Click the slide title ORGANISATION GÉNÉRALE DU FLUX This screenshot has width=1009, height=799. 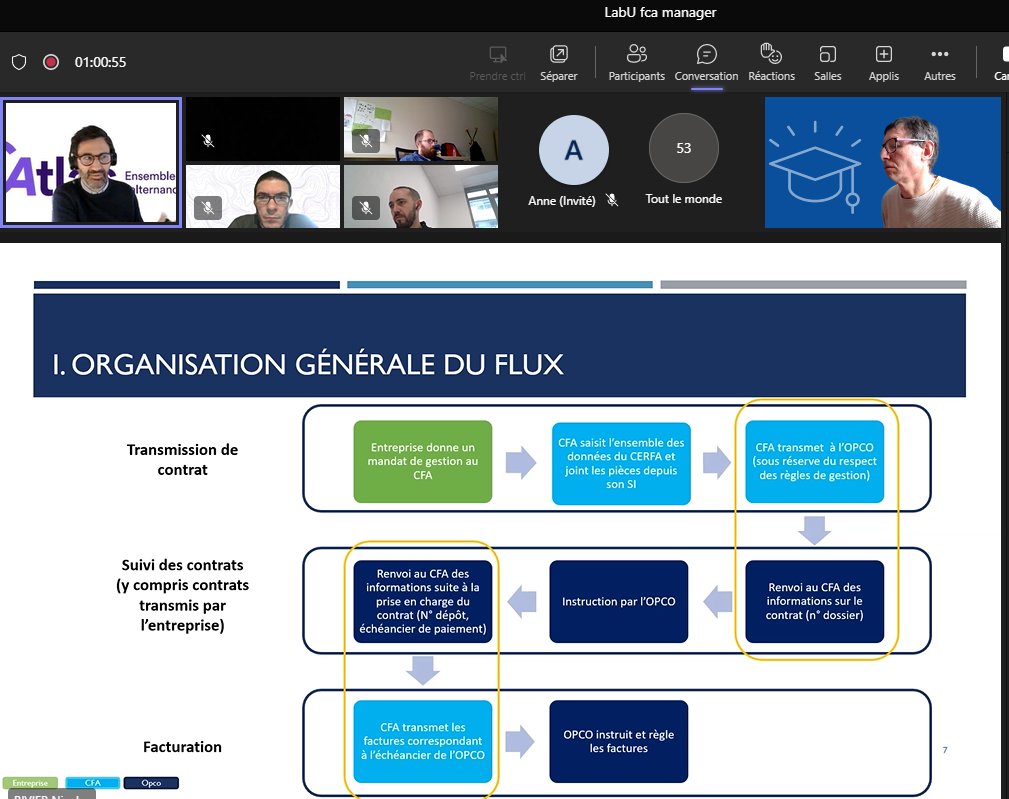[308, 364]
